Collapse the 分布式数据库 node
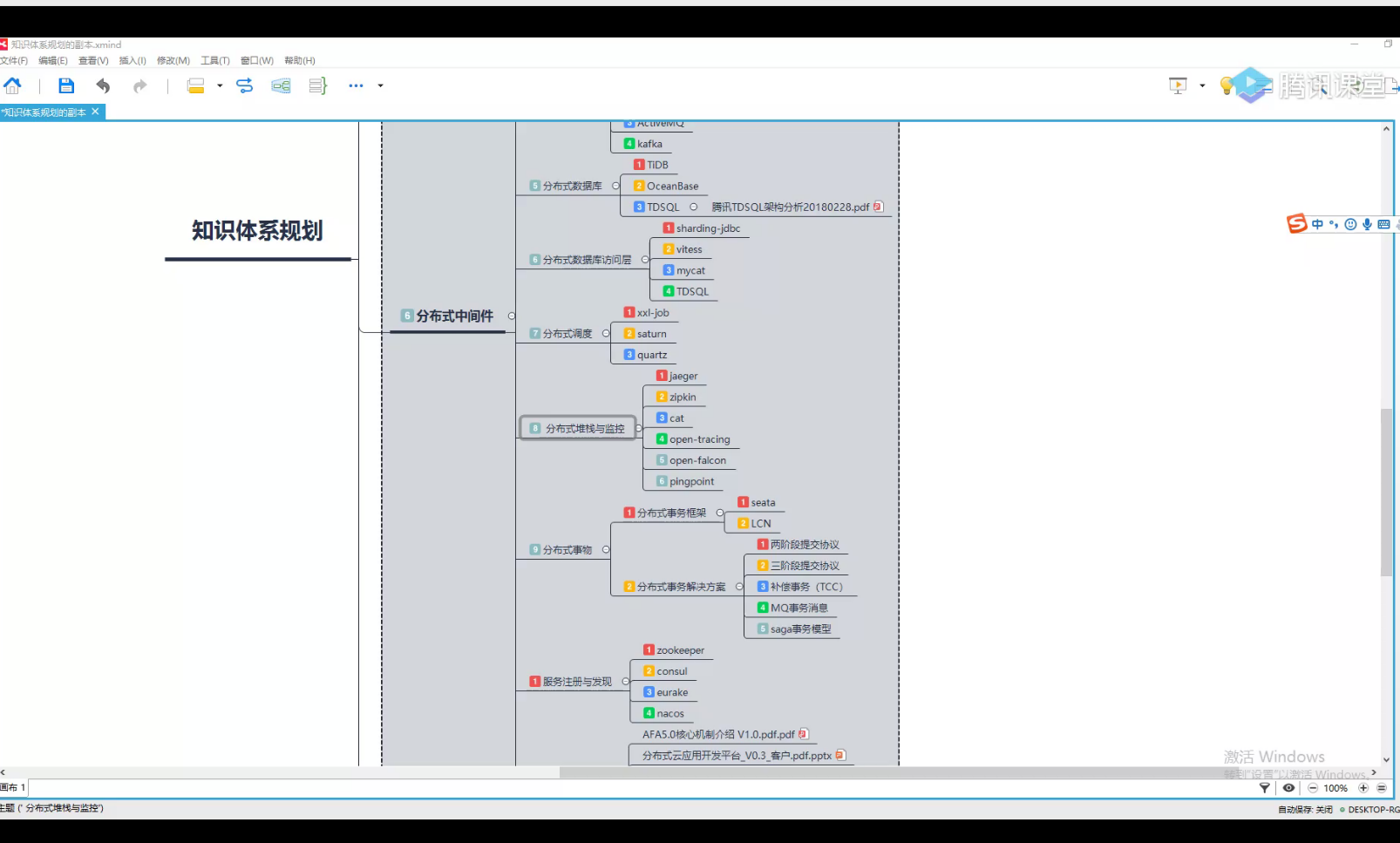The height and width of the screenshot is (843, 1400). pyautogui.click(x=615, y=186)
